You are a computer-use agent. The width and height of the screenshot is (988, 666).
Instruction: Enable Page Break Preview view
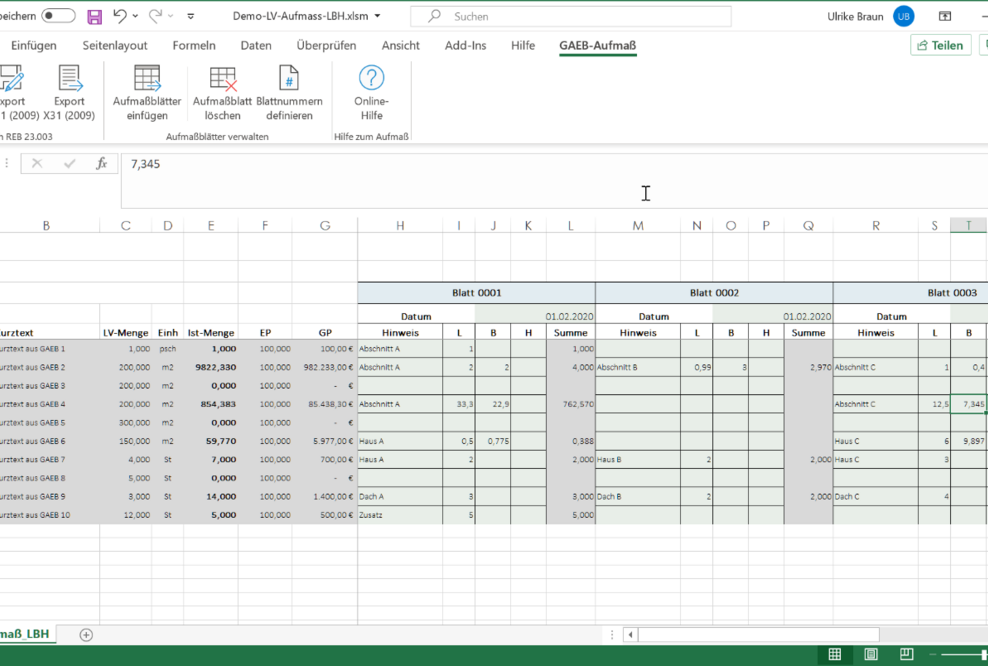coord(905,655)
